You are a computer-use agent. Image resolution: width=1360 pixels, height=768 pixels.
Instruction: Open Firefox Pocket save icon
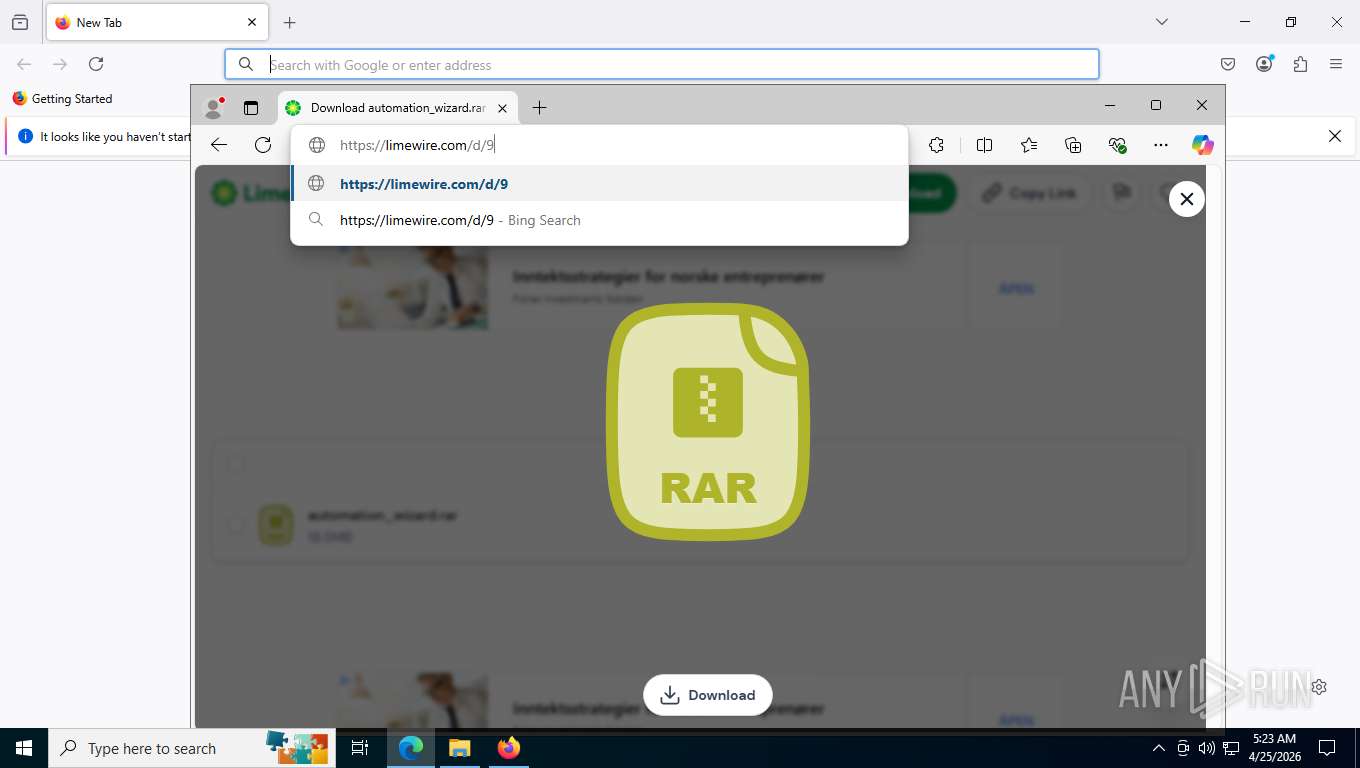coord(1228,64)
